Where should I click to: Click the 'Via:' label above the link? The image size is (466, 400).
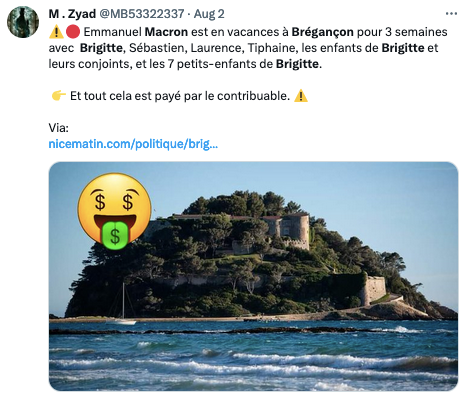59,128
